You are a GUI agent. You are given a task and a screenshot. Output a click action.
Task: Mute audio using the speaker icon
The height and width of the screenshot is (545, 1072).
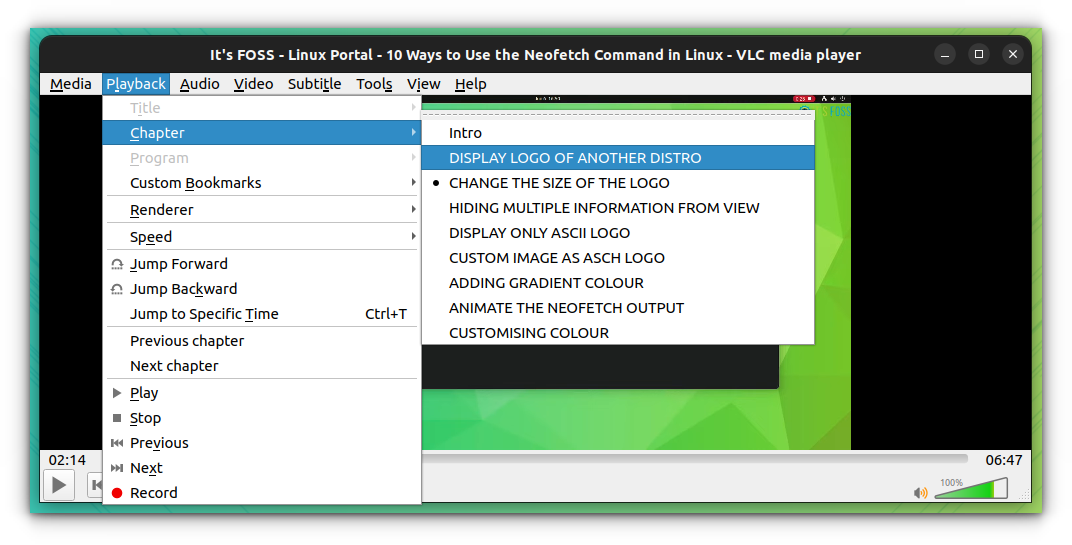(x=920, y=493)
